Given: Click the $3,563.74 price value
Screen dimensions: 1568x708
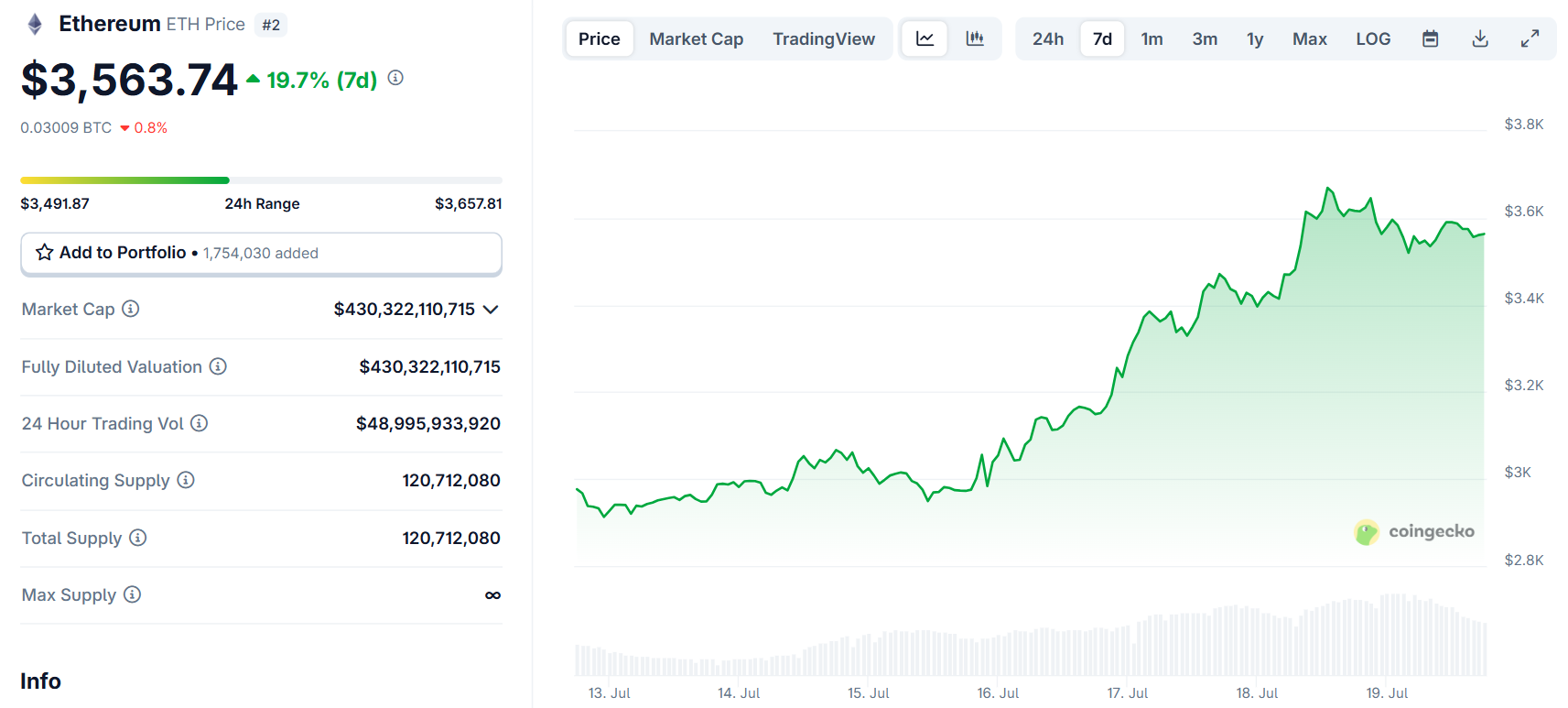Looking at the screenshot, I should (129, 80).
